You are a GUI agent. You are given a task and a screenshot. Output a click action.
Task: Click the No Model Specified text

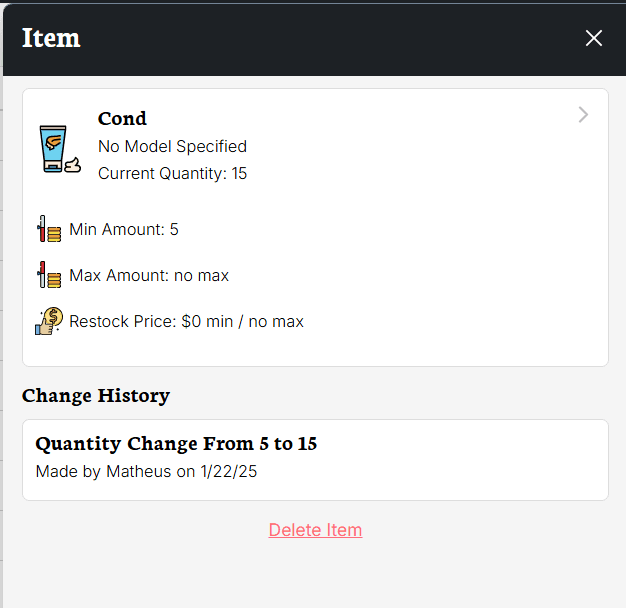click(x=172, y=146)
